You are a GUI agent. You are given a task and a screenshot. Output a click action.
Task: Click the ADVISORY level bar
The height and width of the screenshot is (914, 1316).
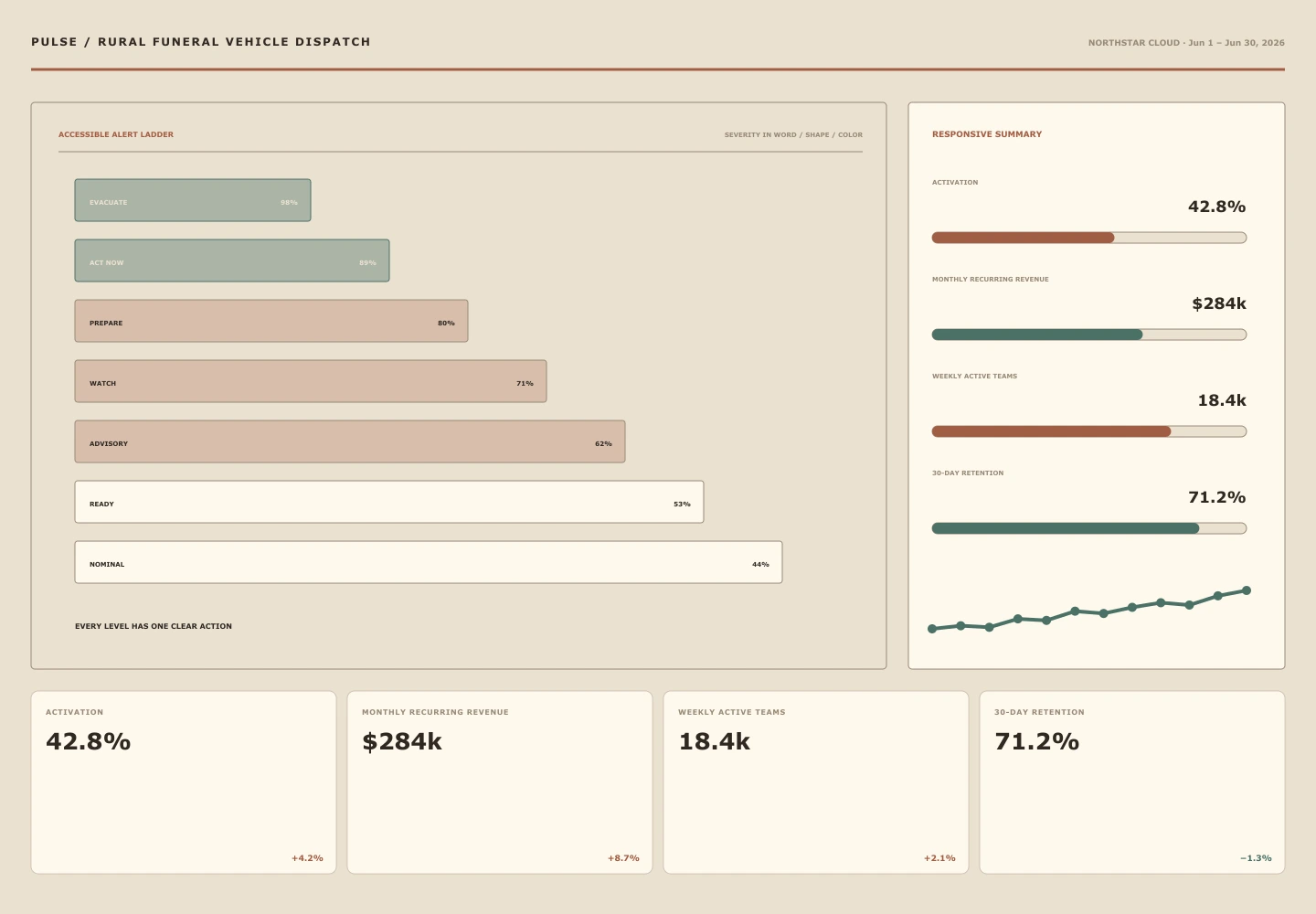350,441
